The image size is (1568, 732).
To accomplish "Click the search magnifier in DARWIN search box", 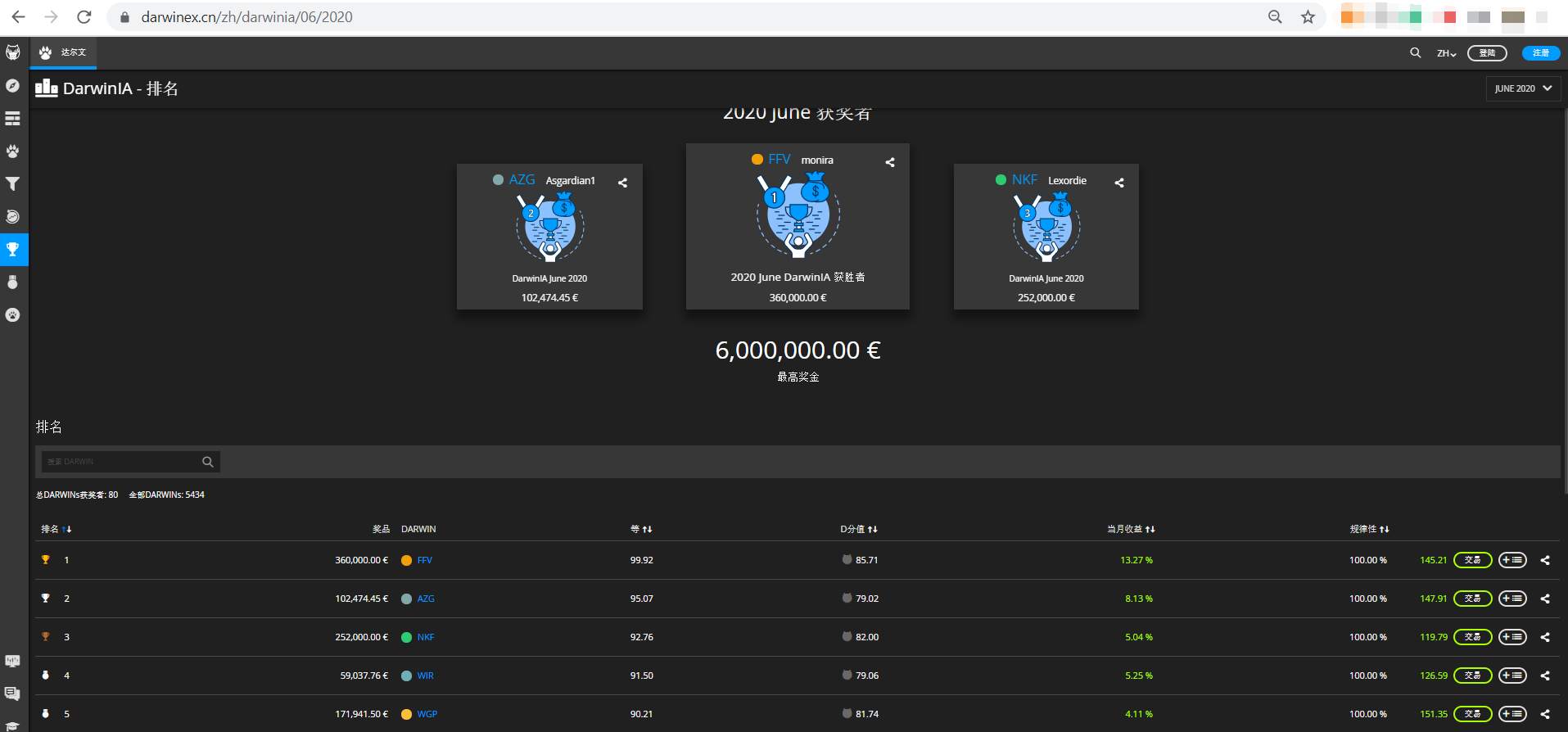I will (208, 462).
